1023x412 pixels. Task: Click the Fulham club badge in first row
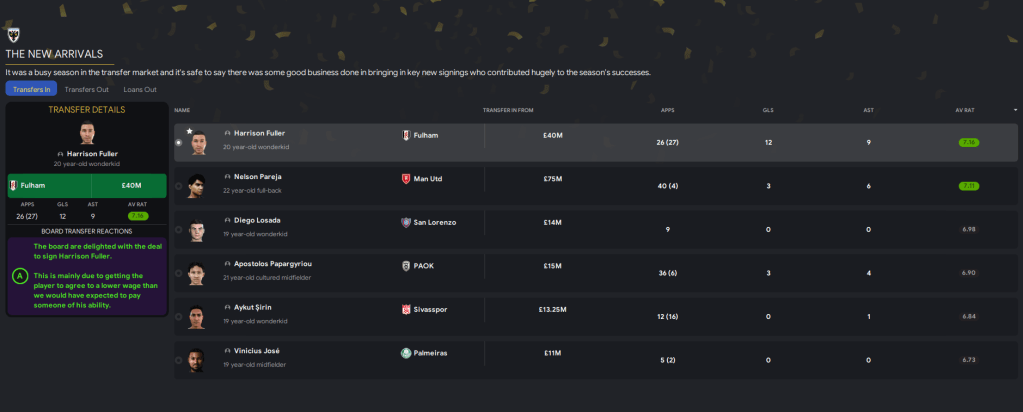(x=406, y=134)
